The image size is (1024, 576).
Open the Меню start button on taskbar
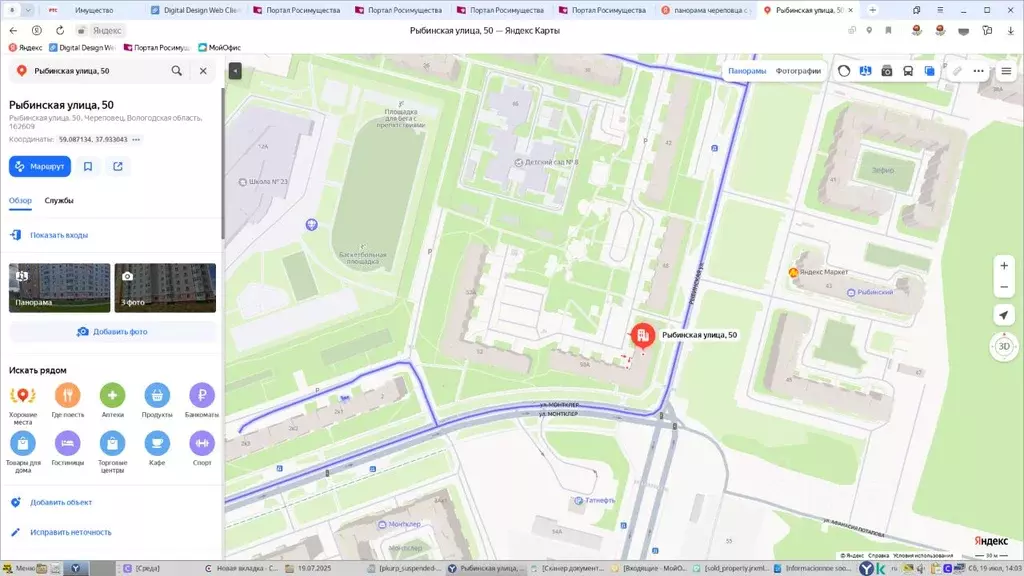tap(18, 568)
